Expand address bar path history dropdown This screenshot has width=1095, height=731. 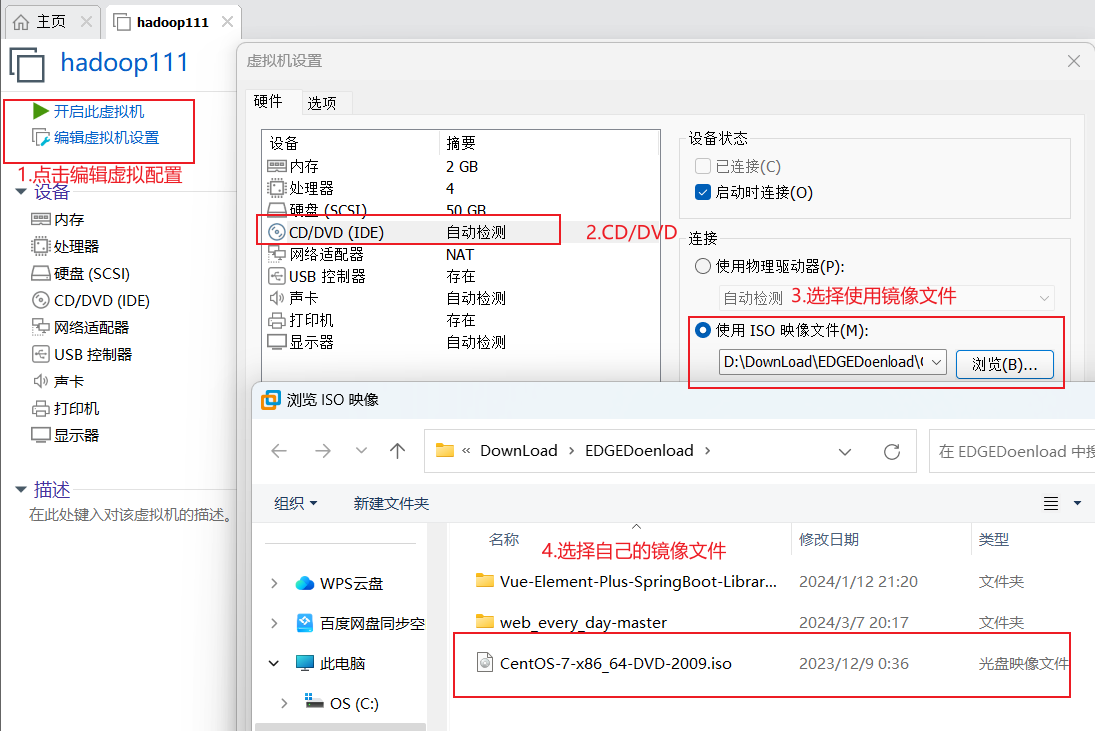click(845, 452)
